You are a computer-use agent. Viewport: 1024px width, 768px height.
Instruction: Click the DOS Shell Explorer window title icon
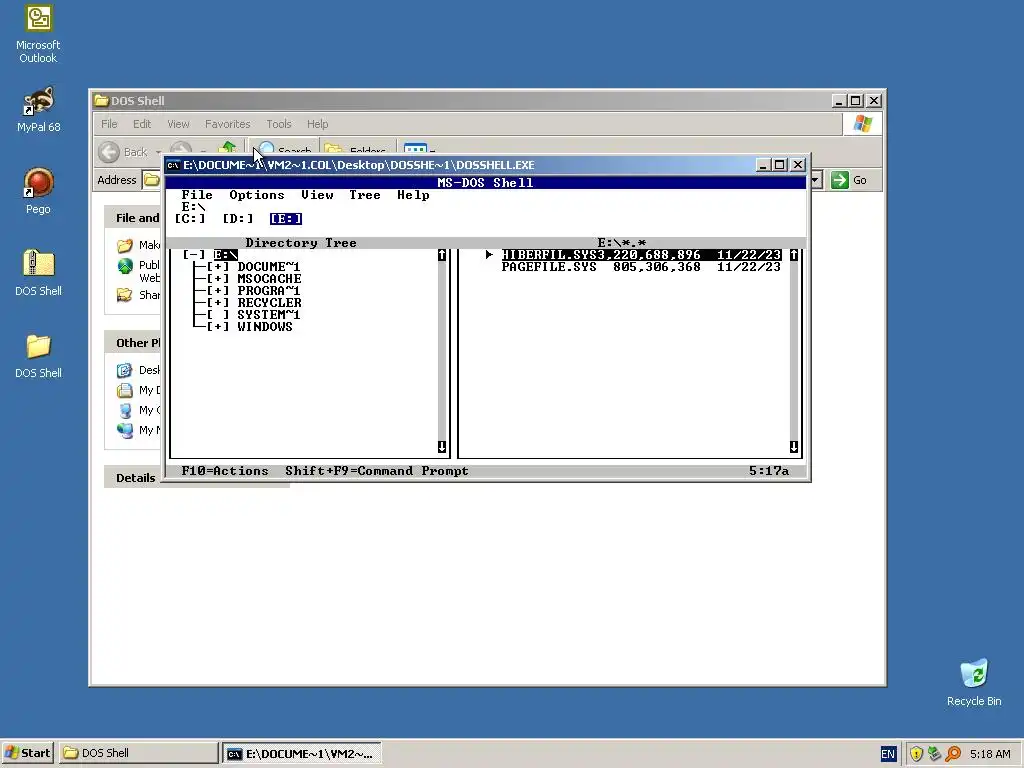point(101,101)
